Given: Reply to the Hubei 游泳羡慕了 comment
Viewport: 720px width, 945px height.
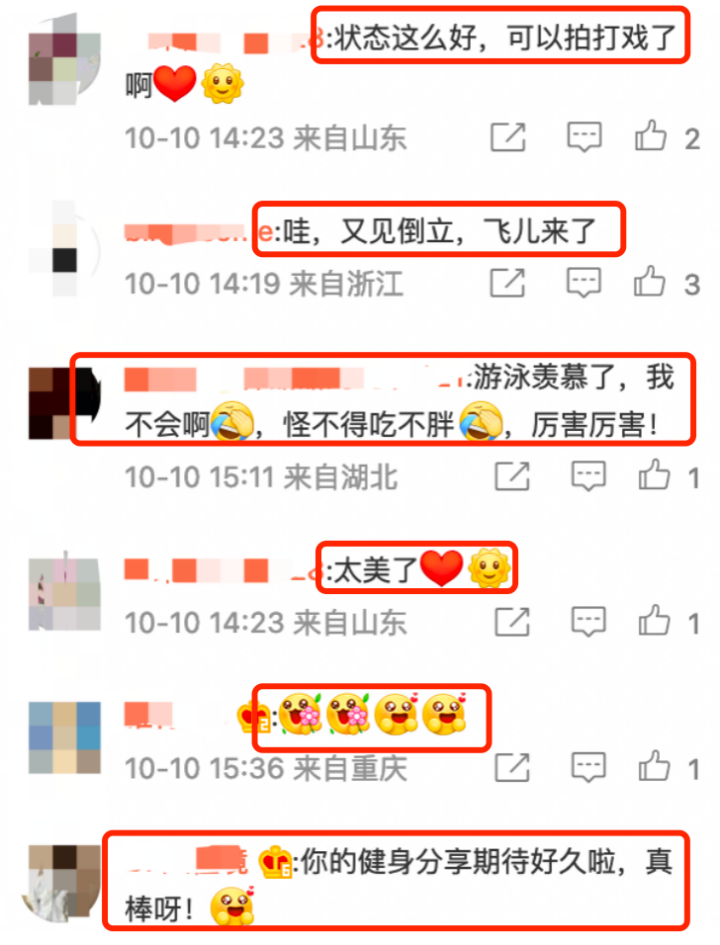Looking at the screenshot, I should [x=589, y=476].
